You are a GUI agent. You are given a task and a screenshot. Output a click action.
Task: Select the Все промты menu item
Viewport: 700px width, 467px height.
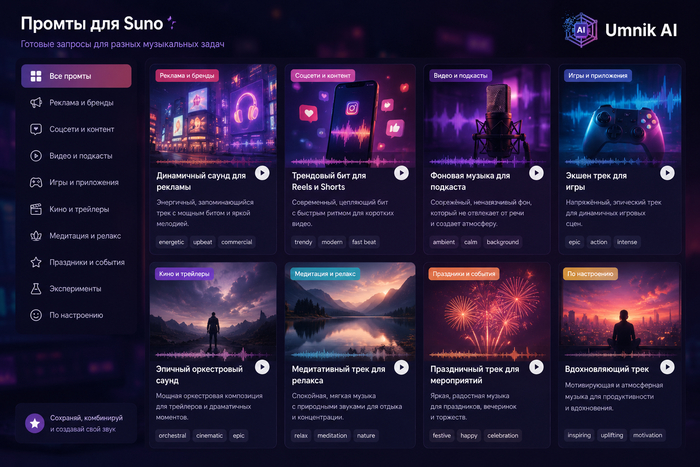tap(76, 76)
